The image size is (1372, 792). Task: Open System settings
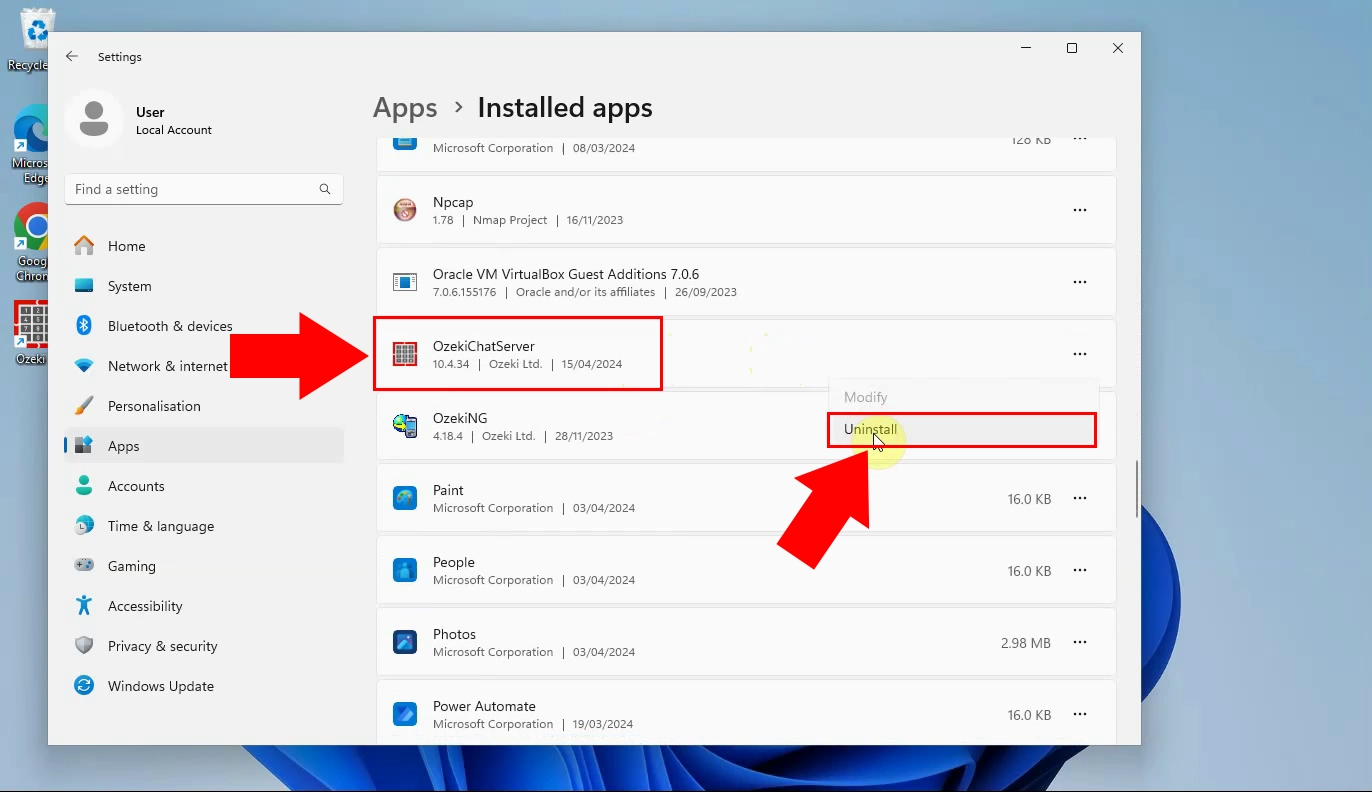pos(204,286)
